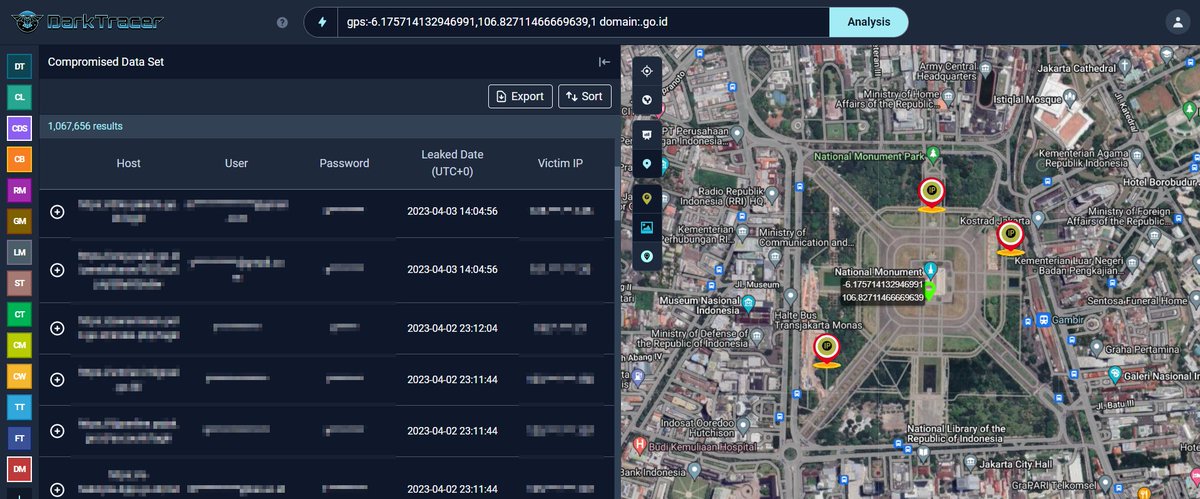1200x499 pixels.
Task: Collapse the Compromised Data Set panel
Action: [604, 62]
